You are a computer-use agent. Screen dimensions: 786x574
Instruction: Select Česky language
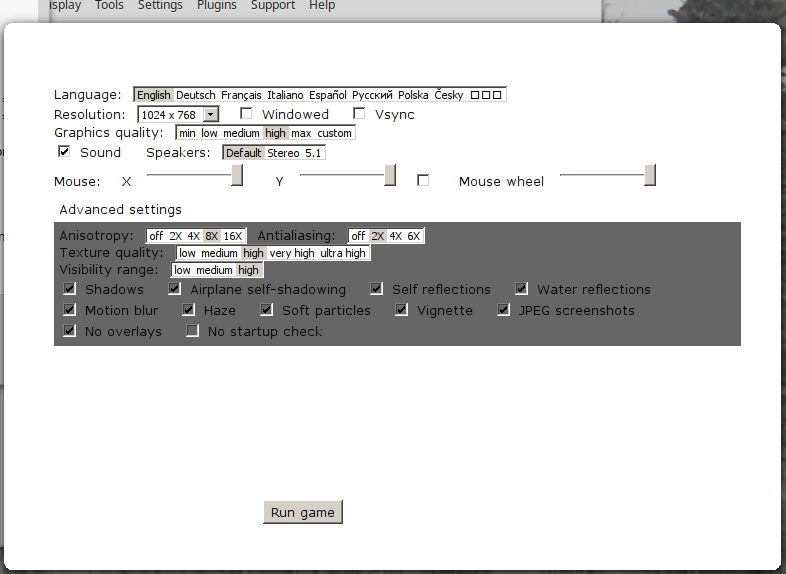[449, 95]
